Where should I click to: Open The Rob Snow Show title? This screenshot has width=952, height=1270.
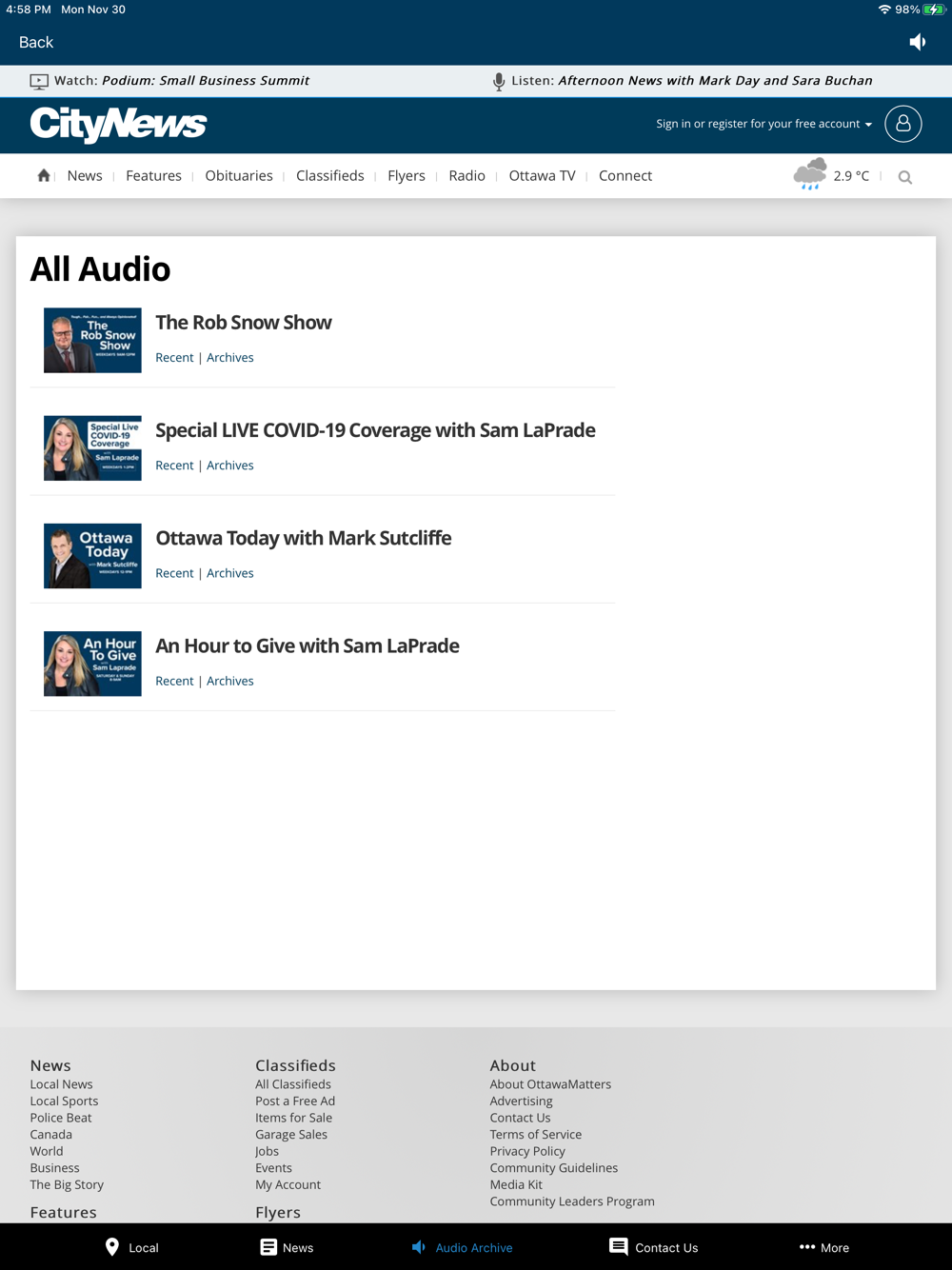tap(244, 323)
